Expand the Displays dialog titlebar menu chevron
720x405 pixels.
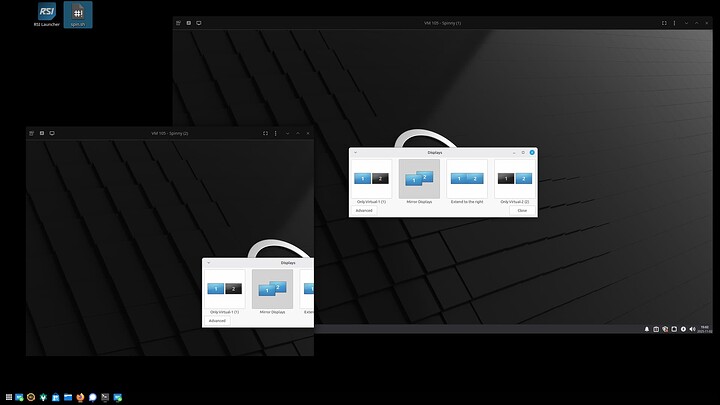point(355,152)
